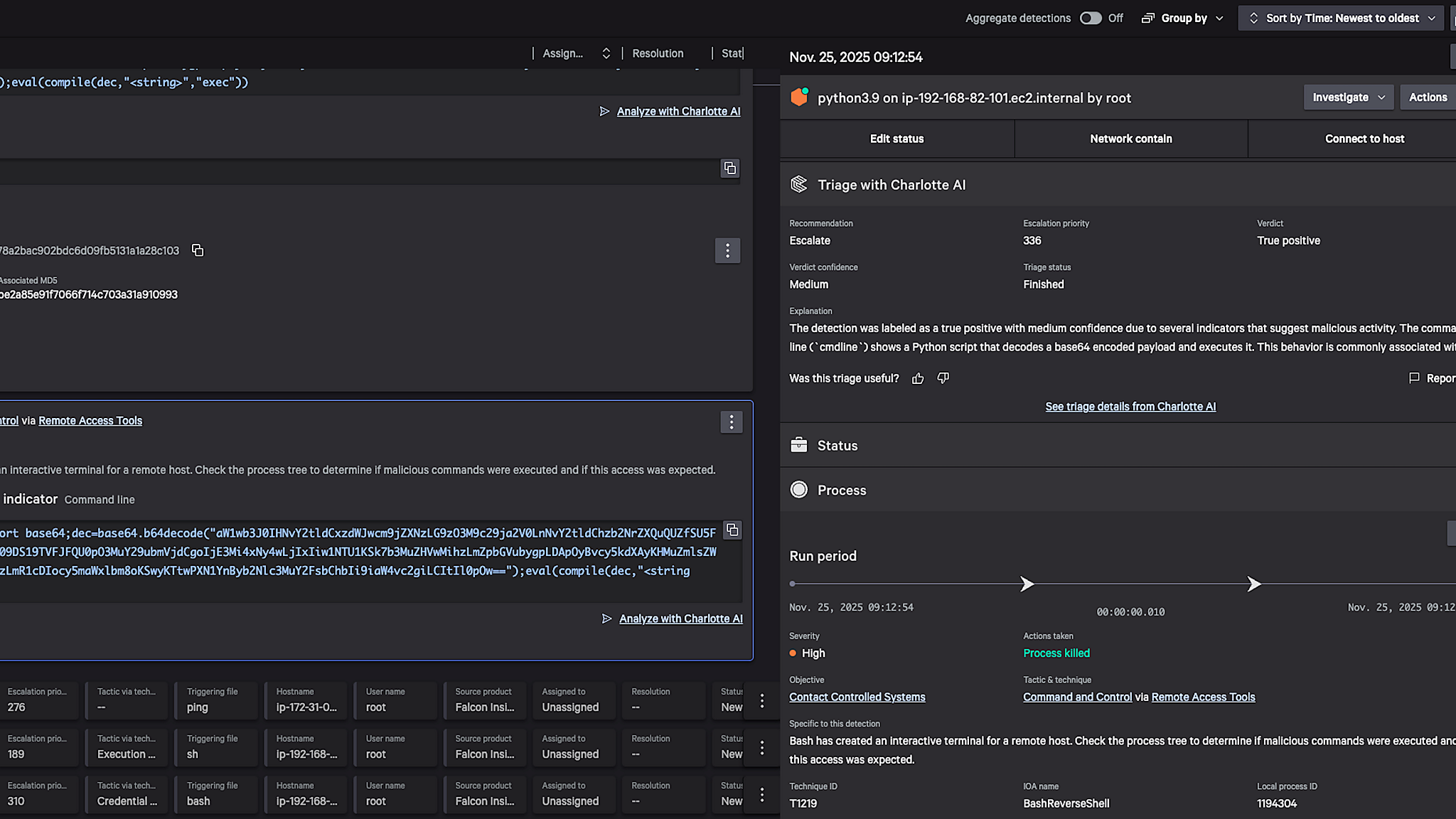This screenshot has width=1456, height=819.
Task: Click thumbs up on triage feedback
Action: [x=918, y=378]
